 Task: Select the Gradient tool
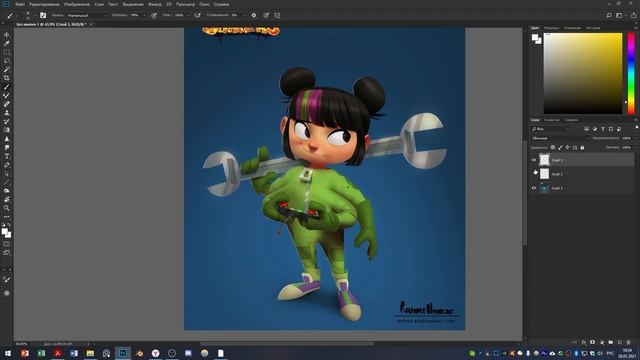click(7, 130)
